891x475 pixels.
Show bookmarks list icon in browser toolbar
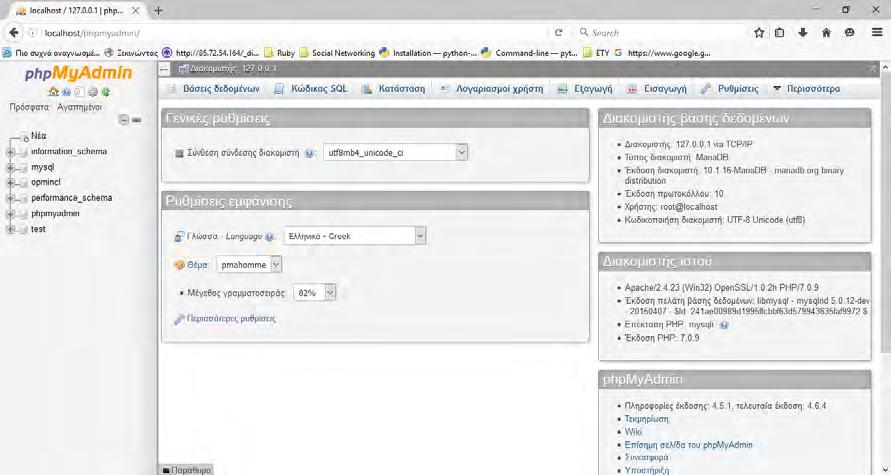[x=780, y=33]
